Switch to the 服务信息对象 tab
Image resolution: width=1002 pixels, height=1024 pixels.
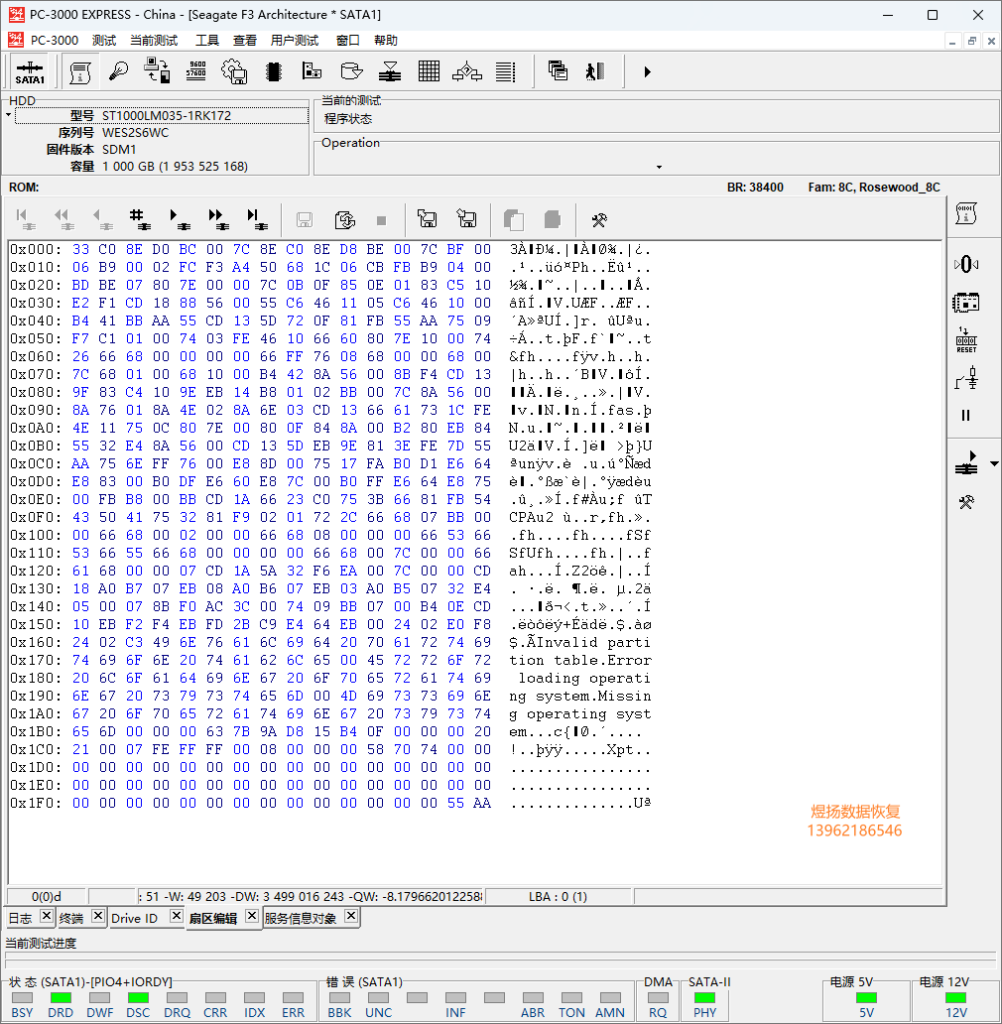coord(300,918)
